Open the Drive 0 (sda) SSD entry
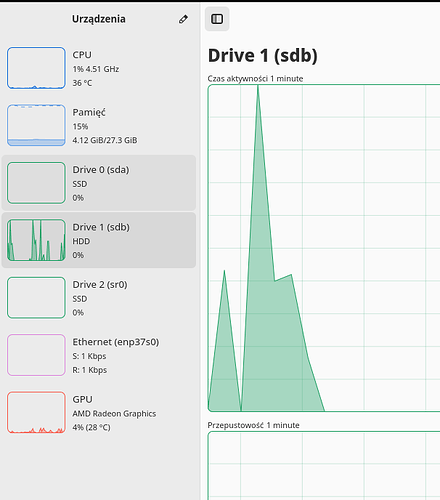The height and width of the screenshot is (500, 440). click(99, 183)
